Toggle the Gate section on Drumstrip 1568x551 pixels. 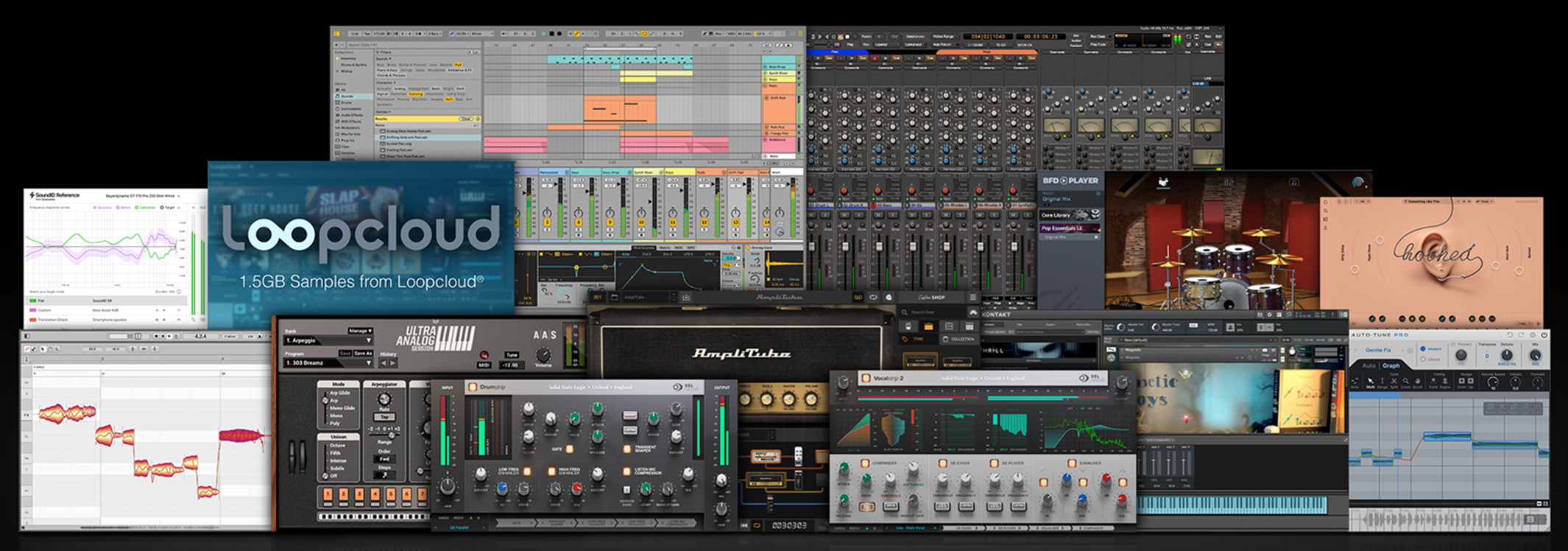(x=569, y=449)
